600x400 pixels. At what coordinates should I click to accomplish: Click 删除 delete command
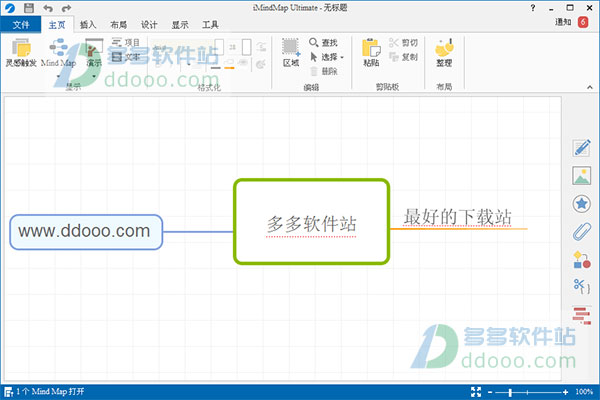323,71
